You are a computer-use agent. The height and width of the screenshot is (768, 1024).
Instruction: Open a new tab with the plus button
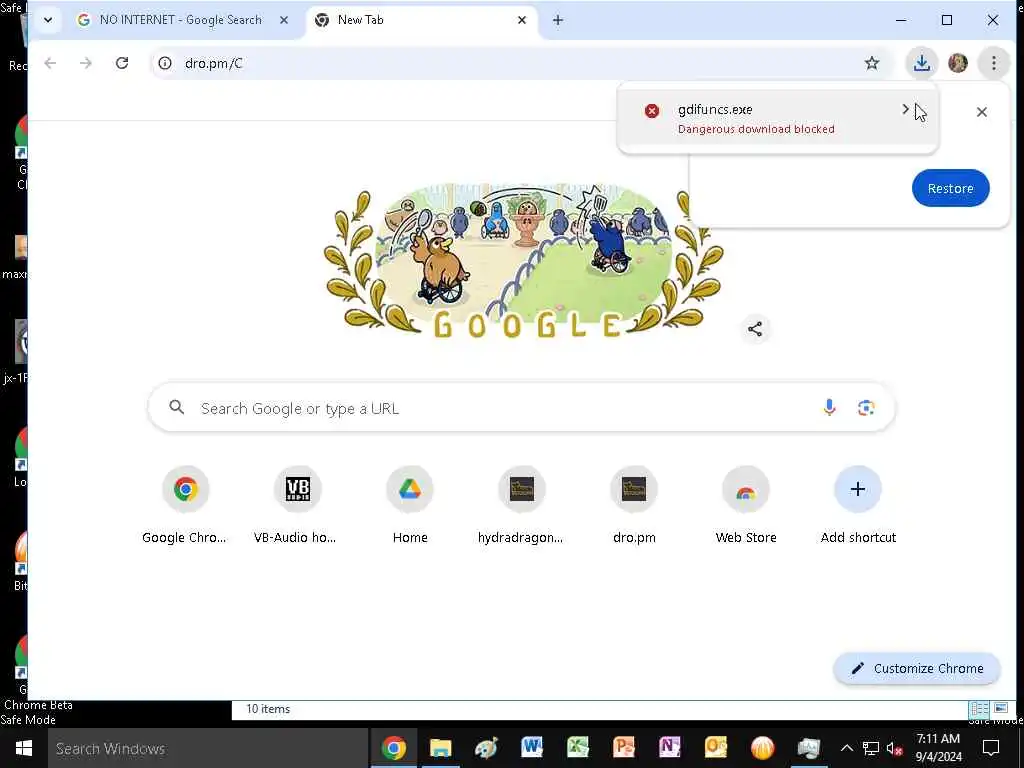click(558, 20)
